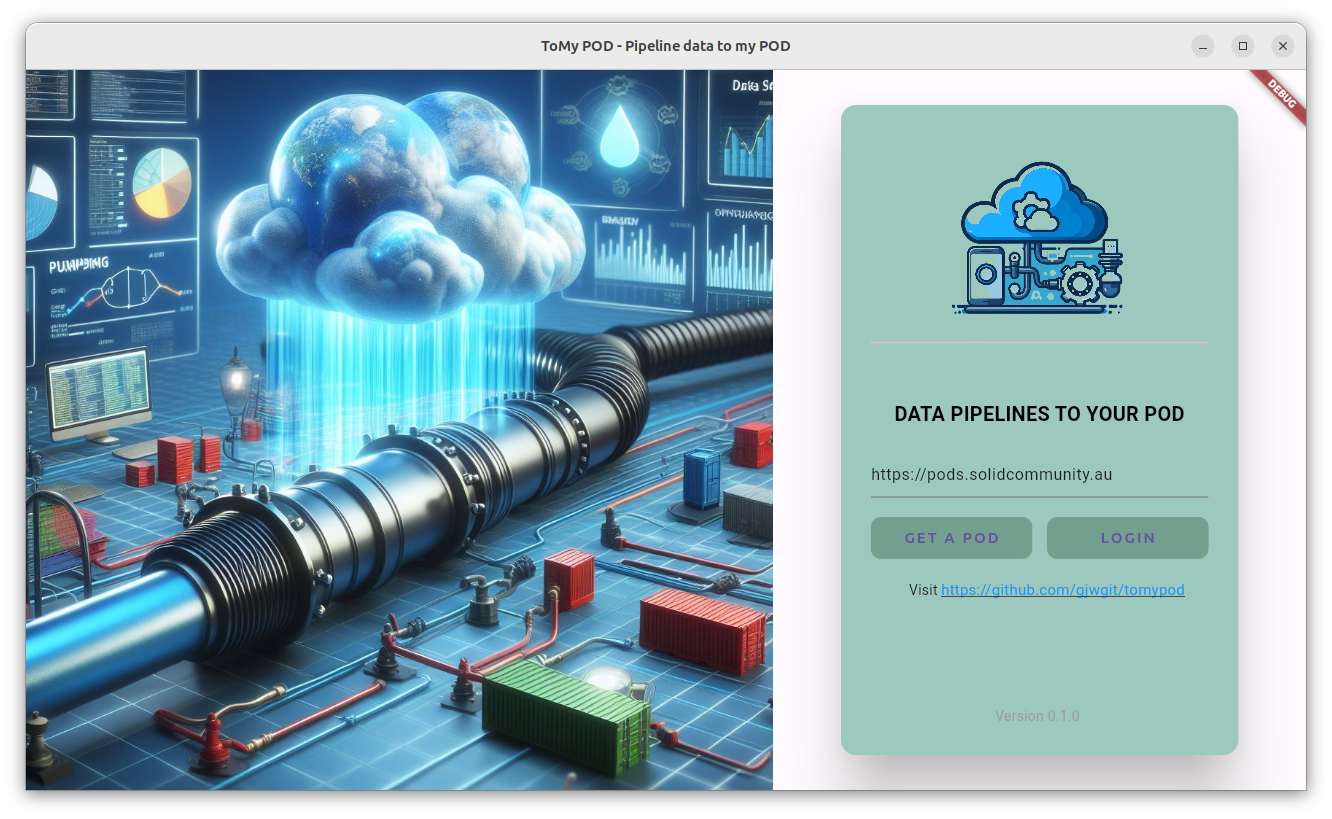The height and width of the screenshot is (819, 1332).
Task: Open the github.com/gjwgit/tomypod link
Action: [x=1062, y=590]
